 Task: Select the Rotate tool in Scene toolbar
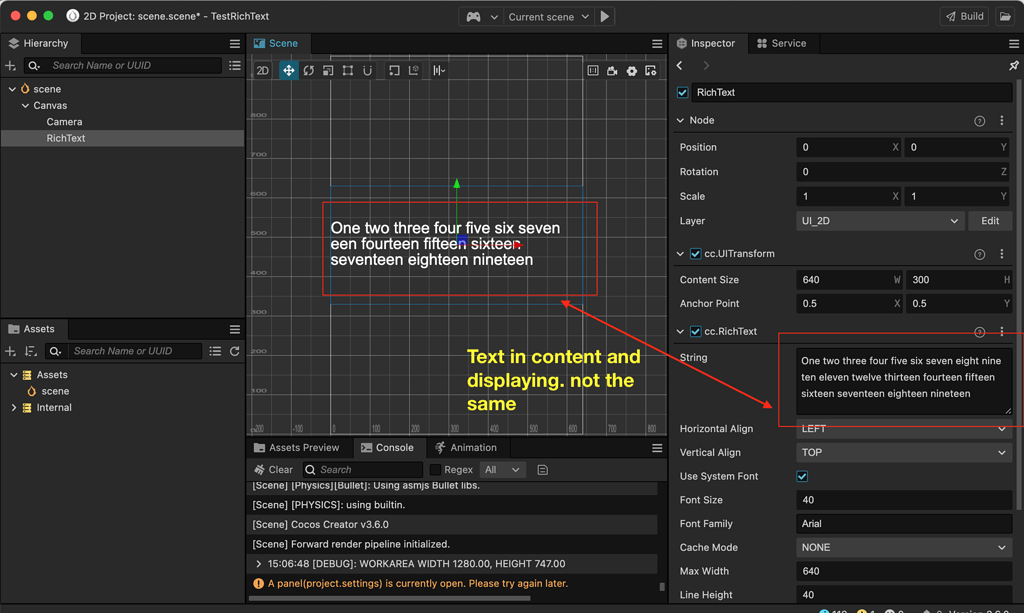click(x=308, y=71)
